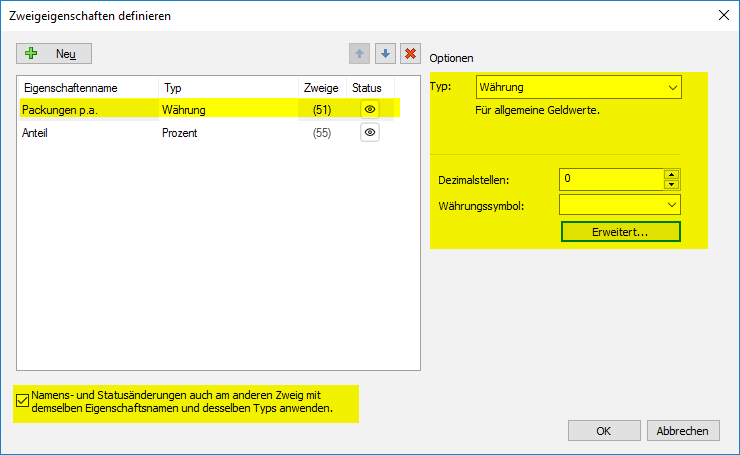Decrease Dezimalstellen with the down arrow

coord(672,184)
